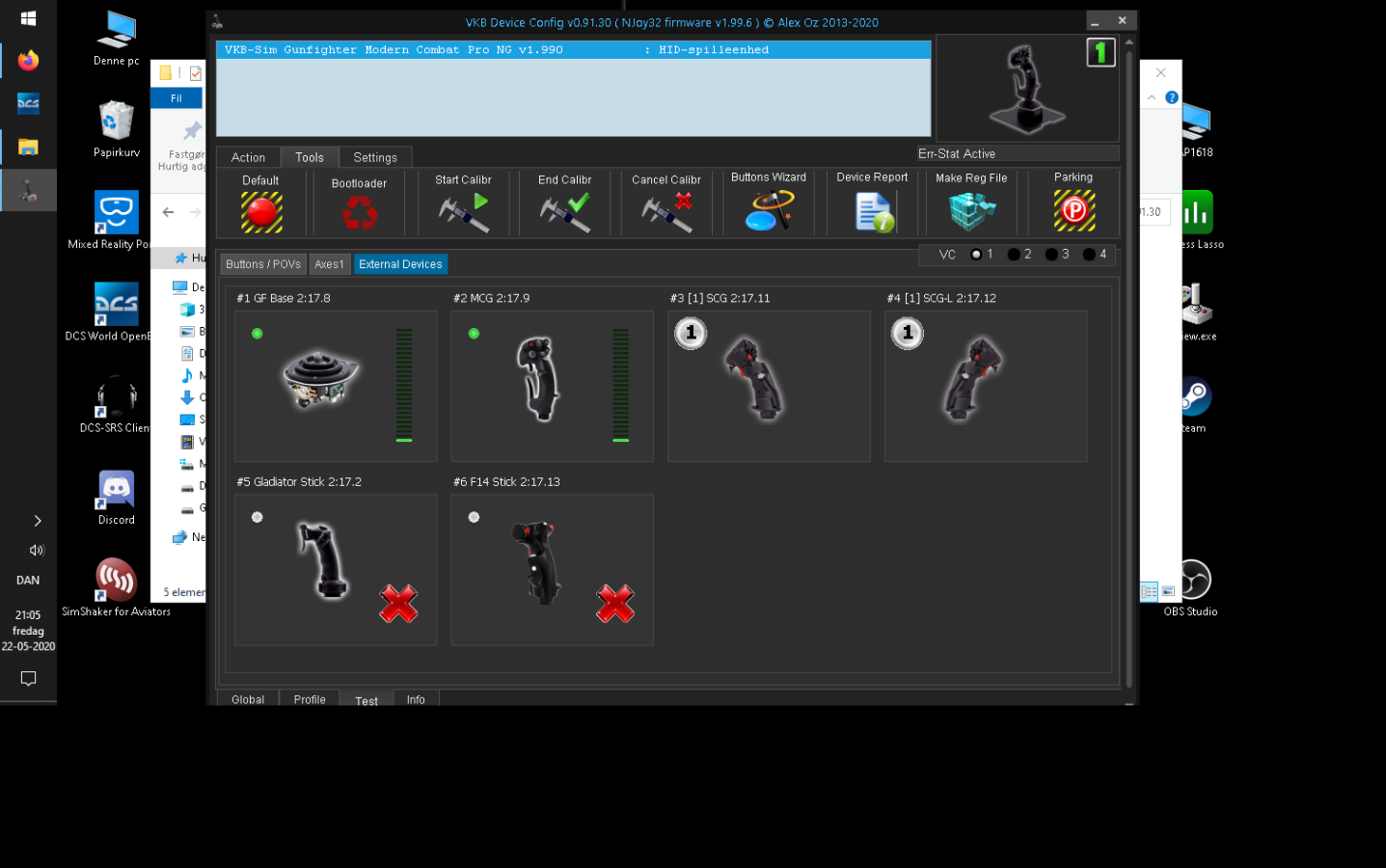Expand the File Explorer ribbon arrow
The height and width of the screenshot is (868, 1386).
point(1152,97)
